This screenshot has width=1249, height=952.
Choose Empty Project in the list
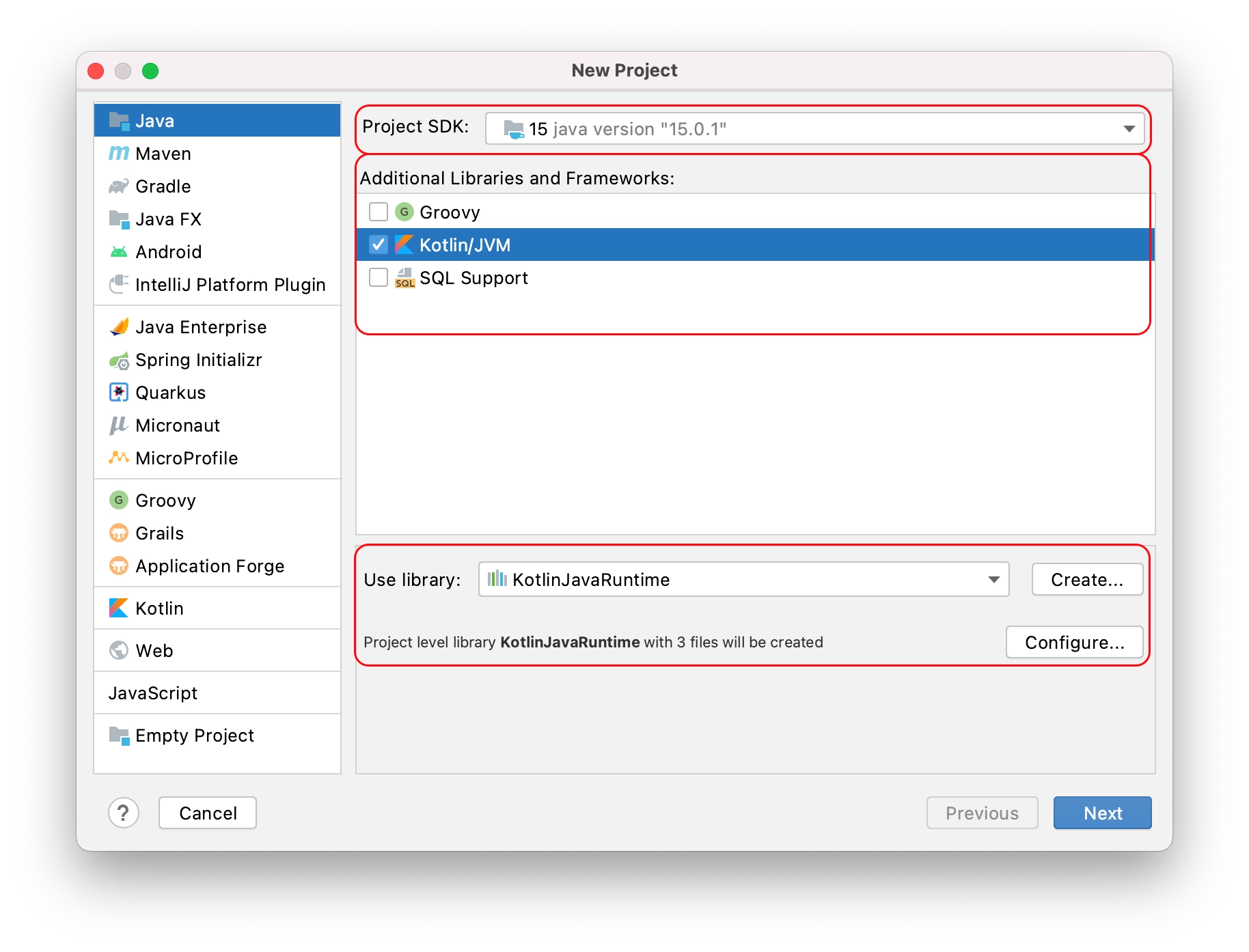pyautogui.click(x=217, y=736)
